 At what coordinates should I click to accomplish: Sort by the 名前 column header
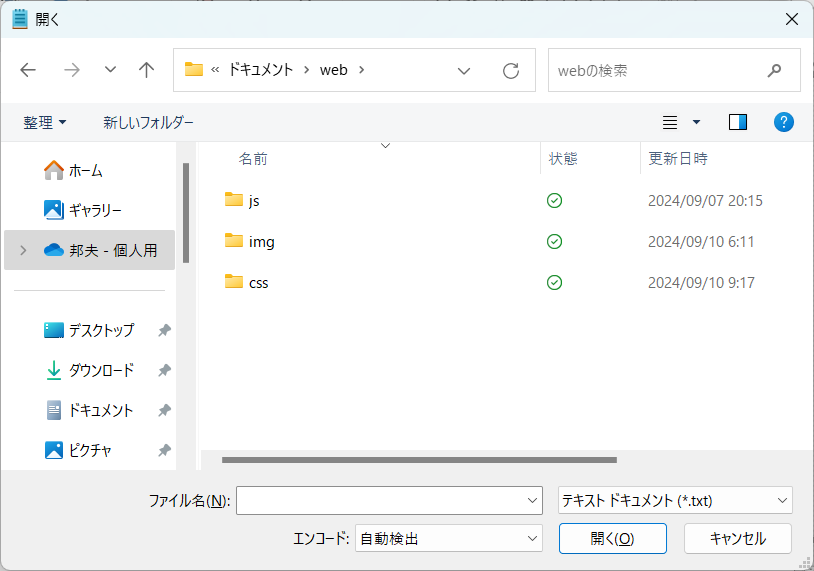pyautogui.click(x=253, y=159)
